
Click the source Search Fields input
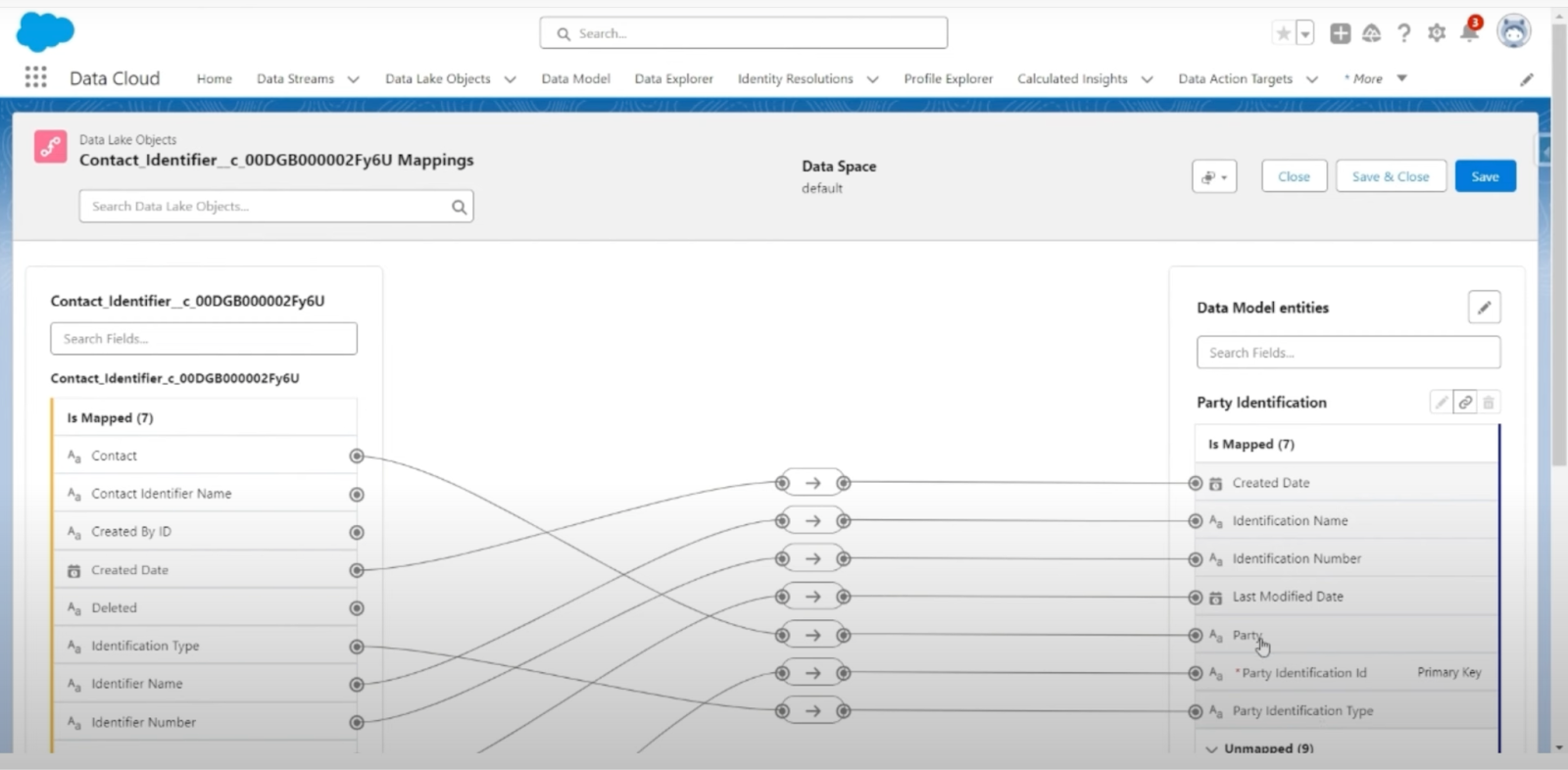[204, 339]
